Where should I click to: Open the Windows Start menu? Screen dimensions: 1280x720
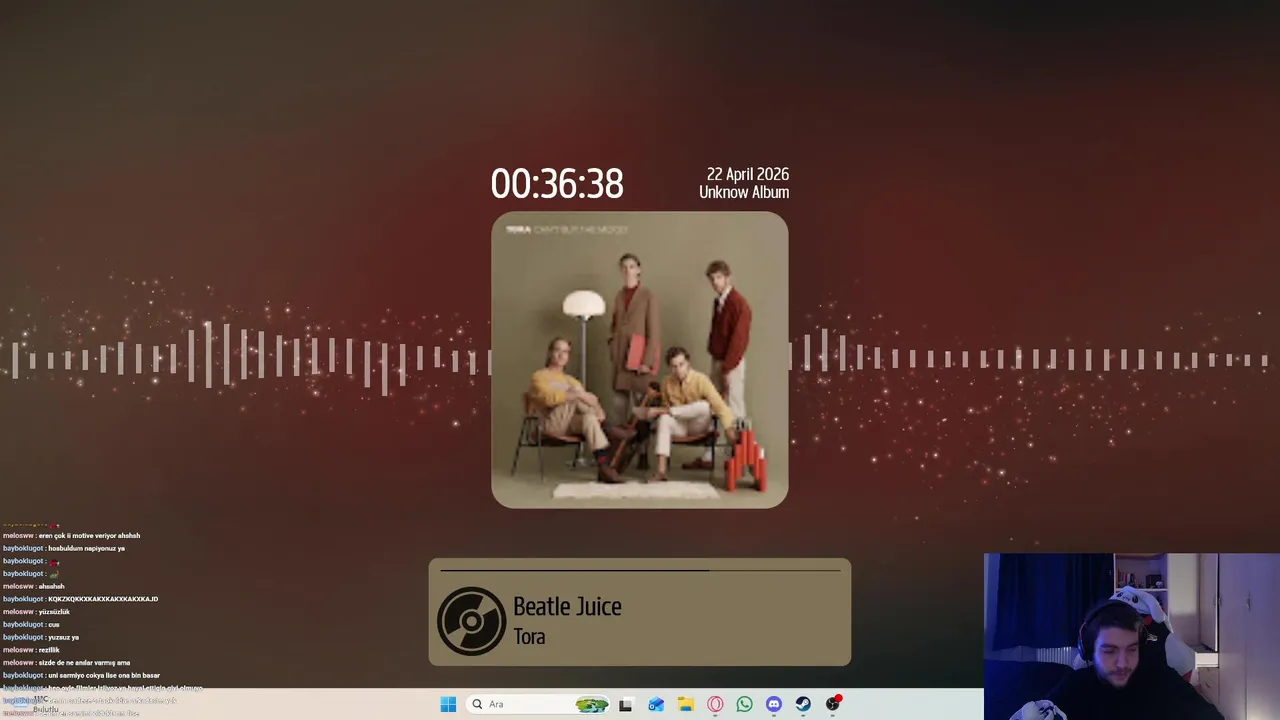448,704
